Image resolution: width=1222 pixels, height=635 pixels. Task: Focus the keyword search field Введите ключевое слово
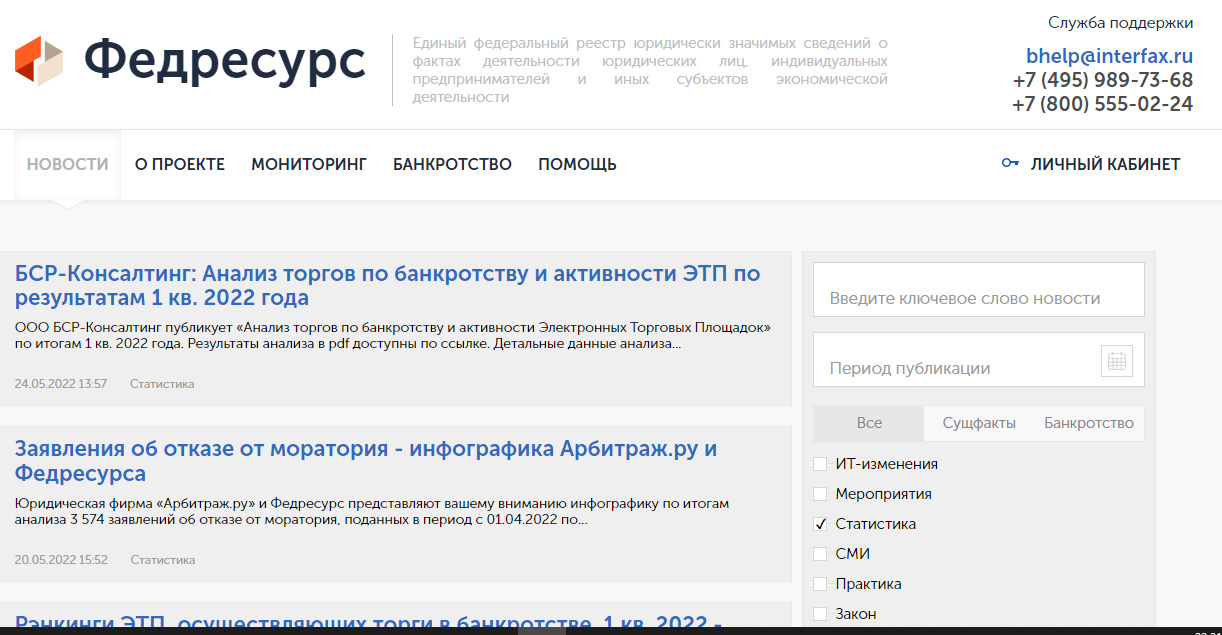(x=979, y=289)
